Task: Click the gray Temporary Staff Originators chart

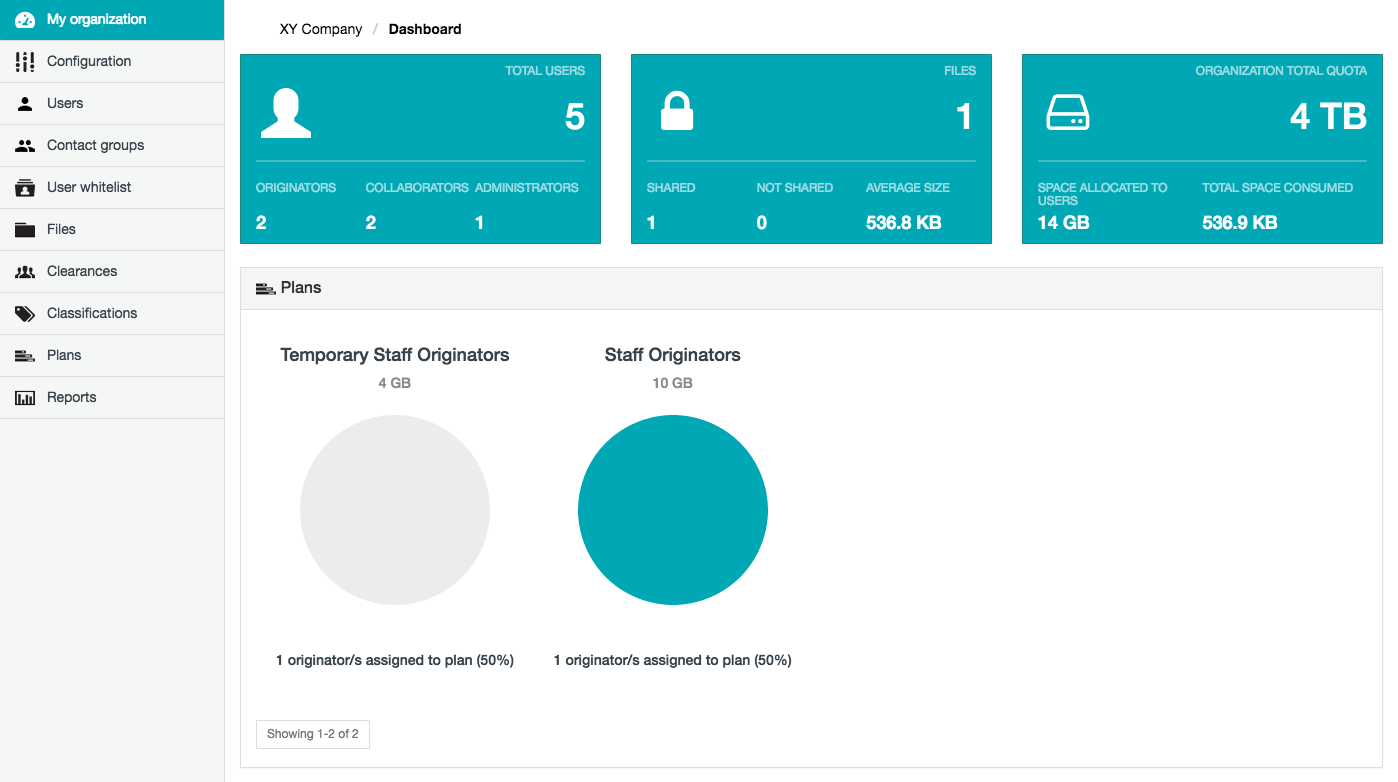Action: 395,510
